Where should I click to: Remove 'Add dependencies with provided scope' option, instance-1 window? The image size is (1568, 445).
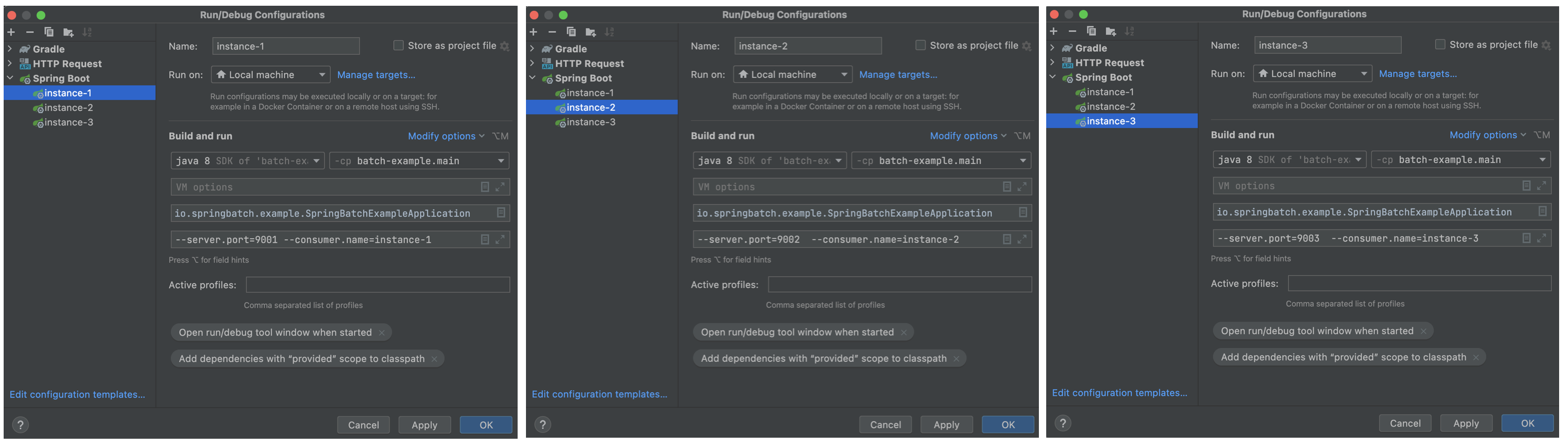tap(435, 359)
